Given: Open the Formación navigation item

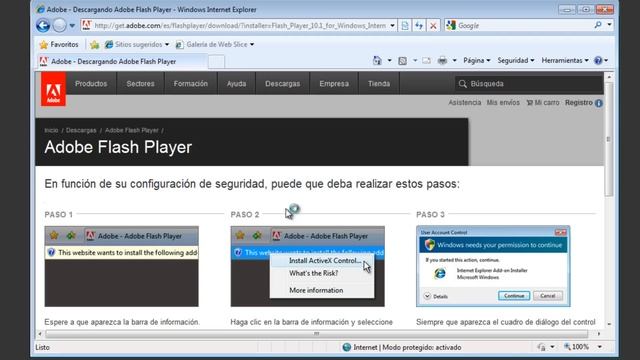Looking at the screenshot, I should click(x=191, y=84).
